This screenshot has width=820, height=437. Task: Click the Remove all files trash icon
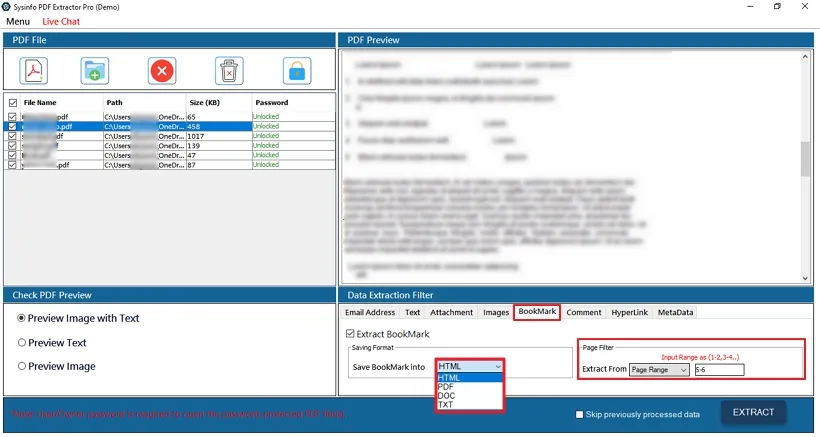pos(229,71)
